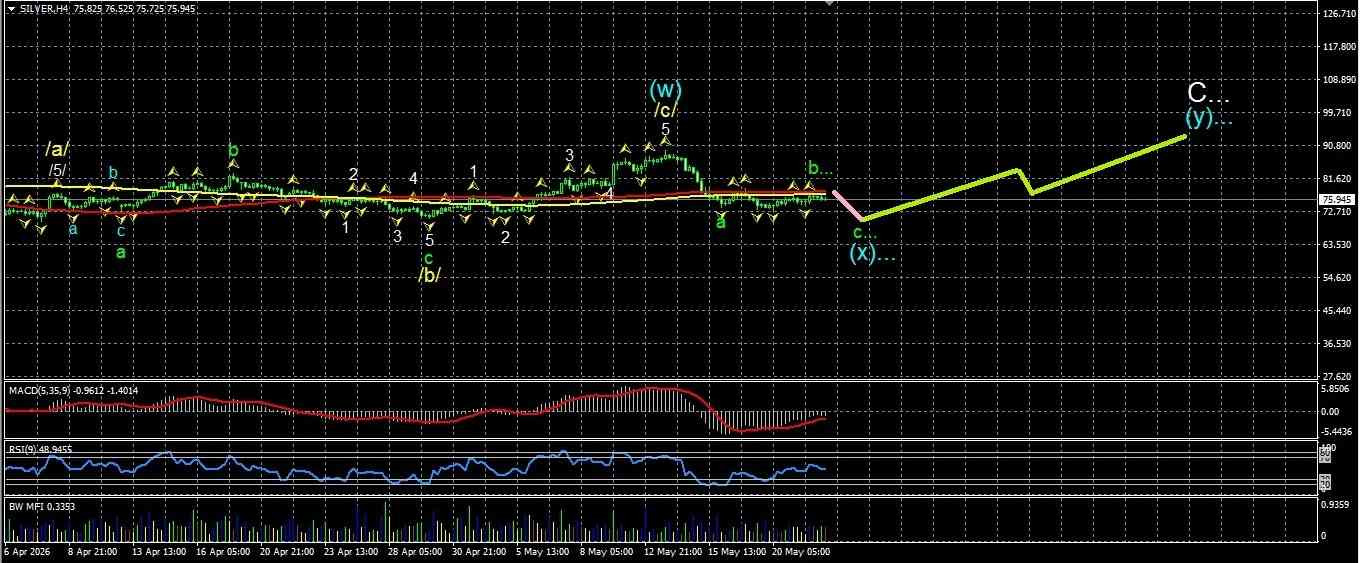Click the gray chart shift triangle marker
This screenshot has height=563, width=1360.
[828, 3]
